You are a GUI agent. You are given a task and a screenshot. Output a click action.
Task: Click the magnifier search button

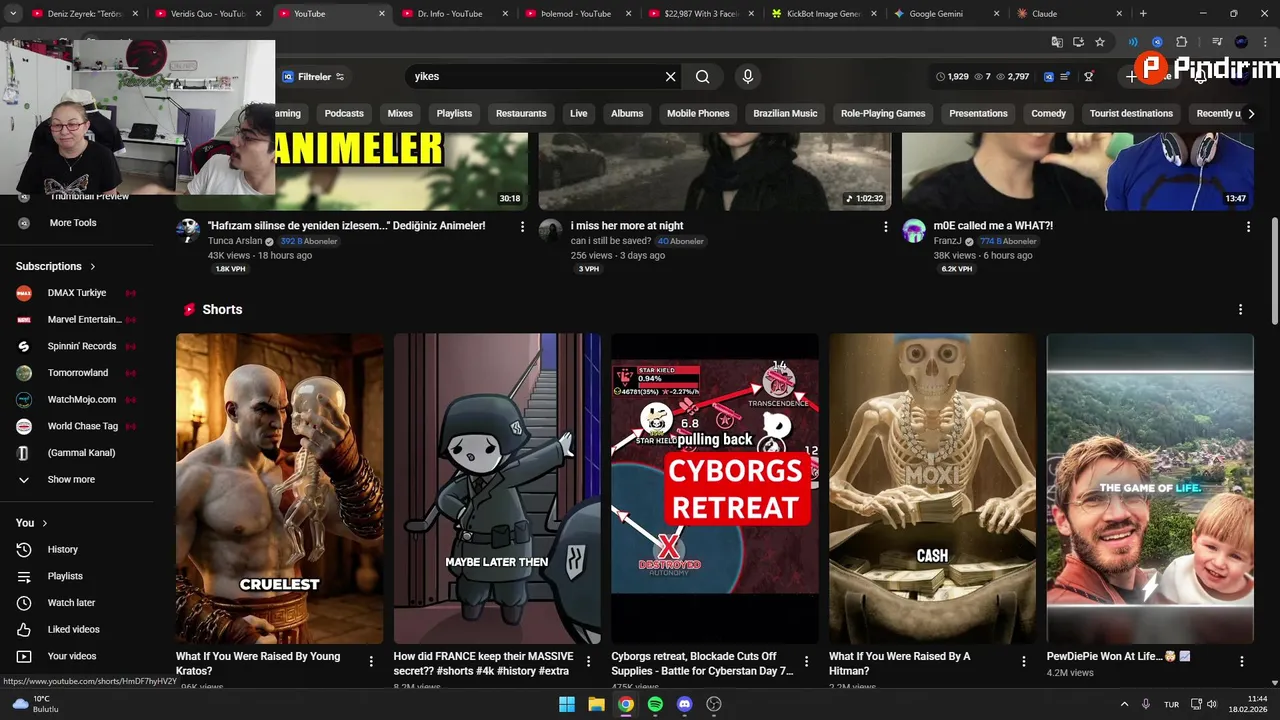(703, 77)
